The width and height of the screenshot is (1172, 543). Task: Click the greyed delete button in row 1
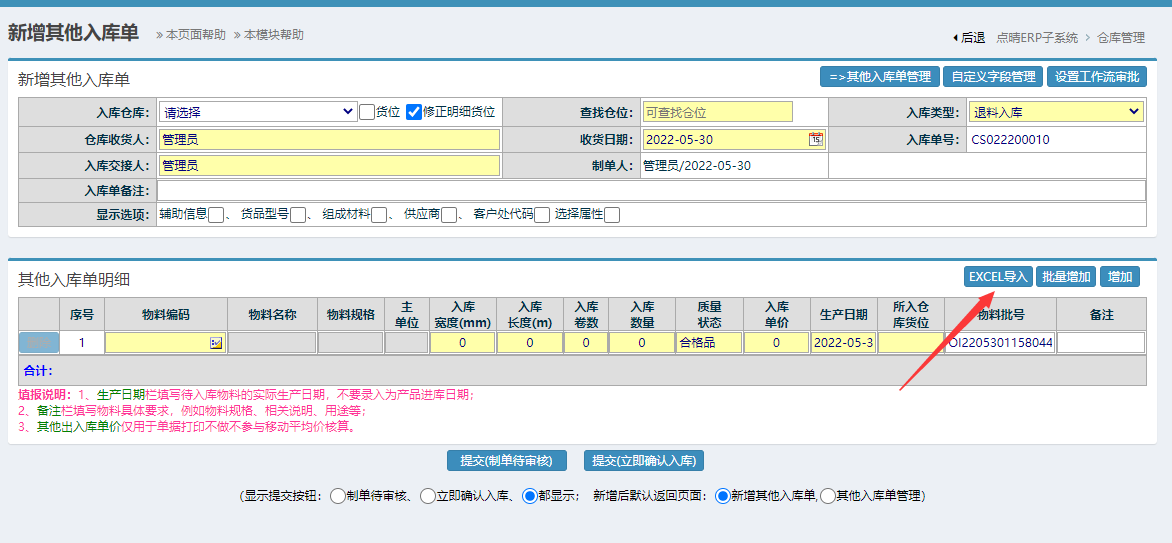(x=39, y=343)
